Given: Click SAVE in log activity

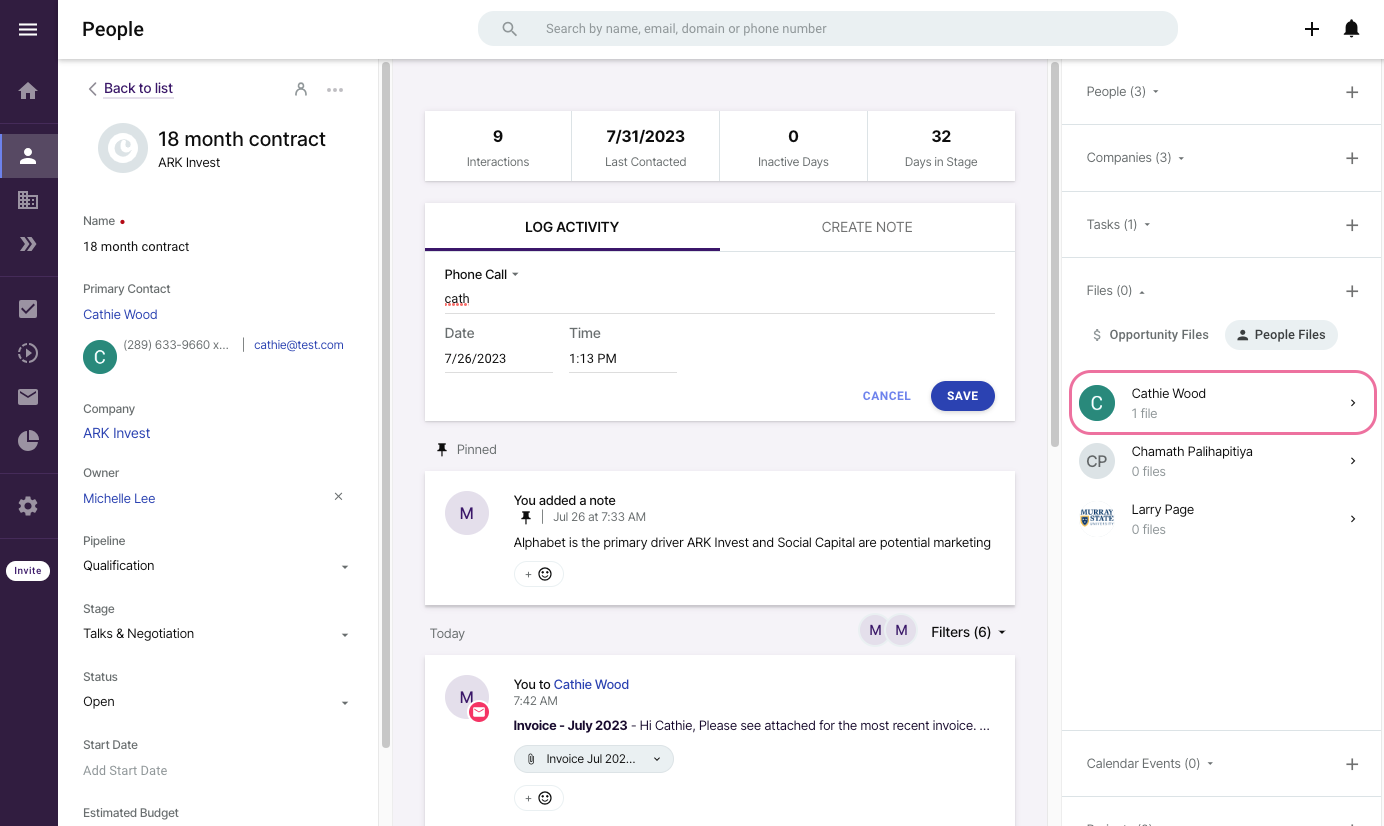Looking at the screenshot, I should coord(962,396).
